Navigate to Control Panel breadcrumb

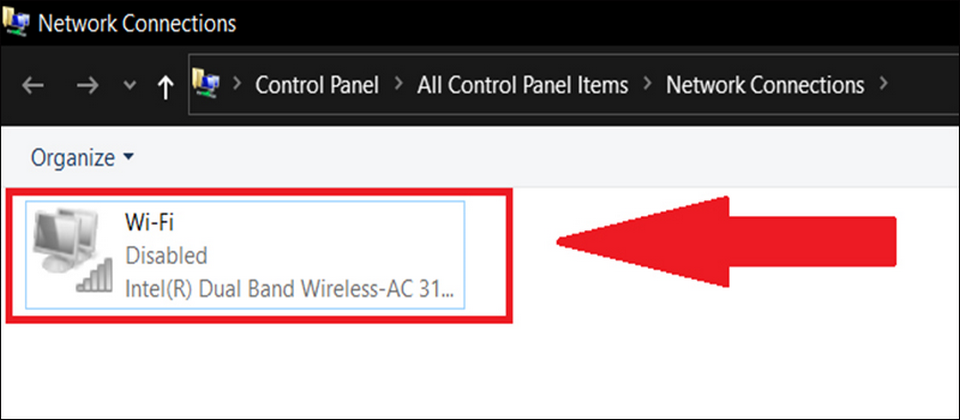pyautogui.click(x=317, y=85)
